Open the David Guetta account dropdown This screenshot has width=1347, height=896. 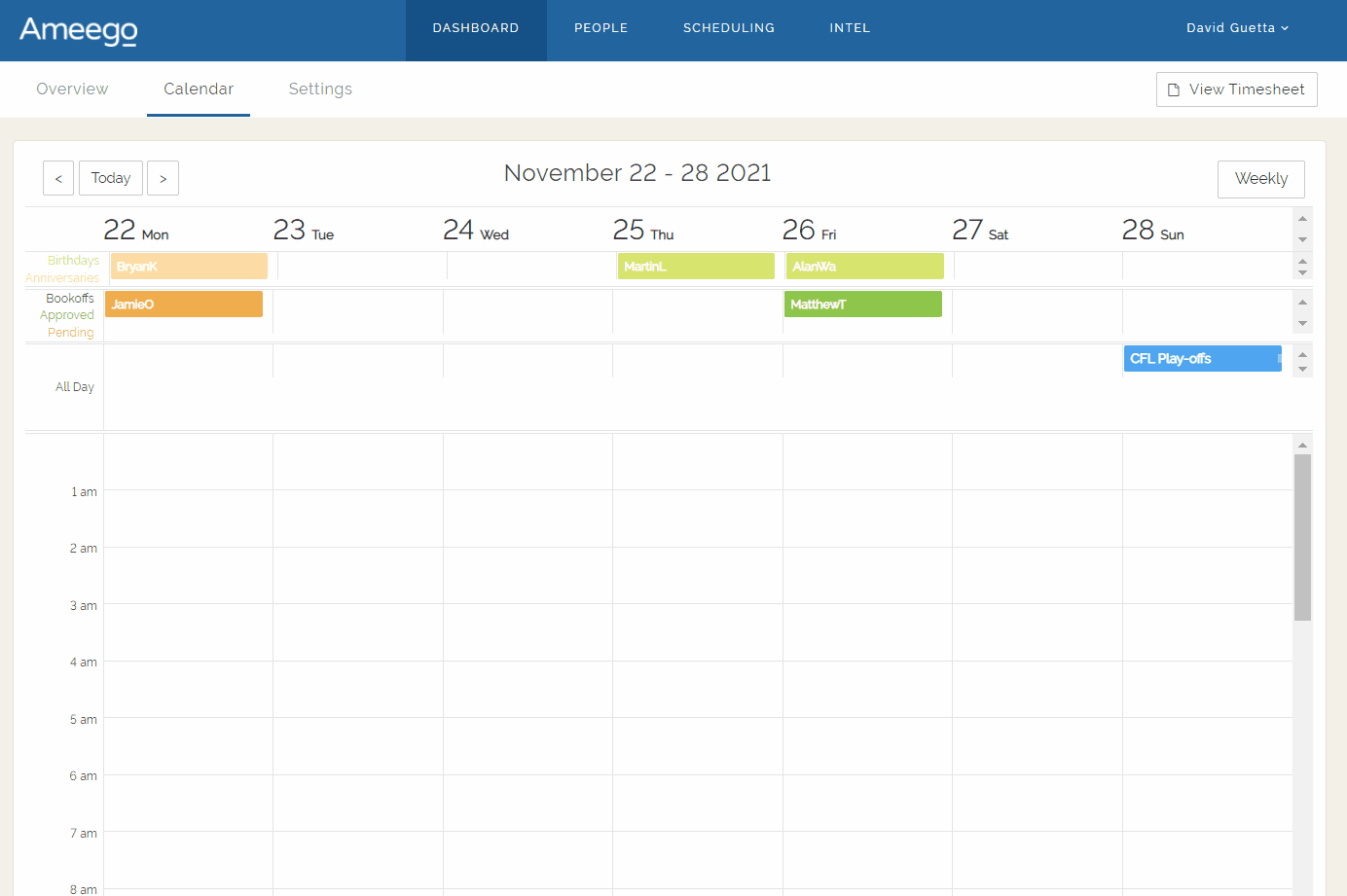[x=1237, y=28]
